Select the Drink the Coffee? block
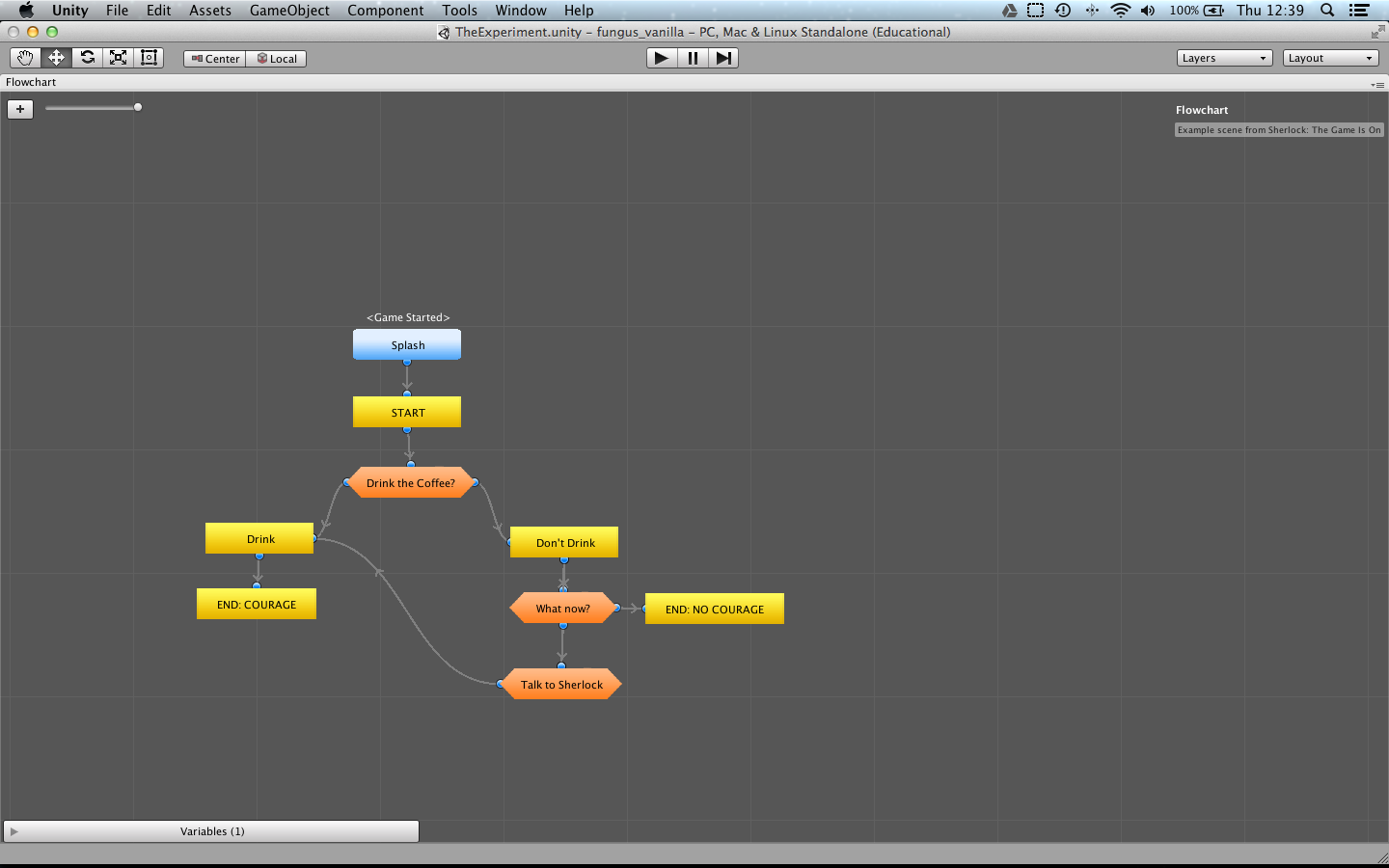This screenshot has height=868, width=1389. point(411,482)
